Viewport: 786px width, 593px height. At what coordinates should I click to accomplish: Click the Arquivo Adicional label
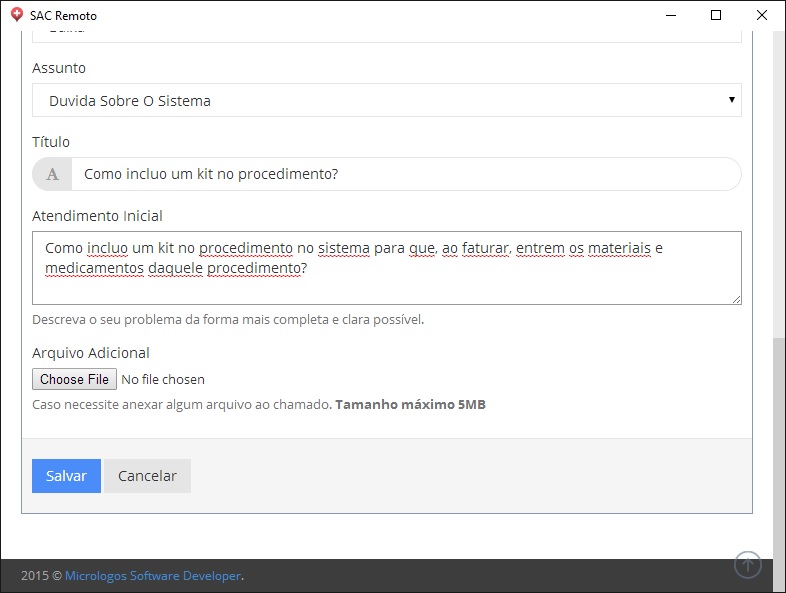(91, 352)
